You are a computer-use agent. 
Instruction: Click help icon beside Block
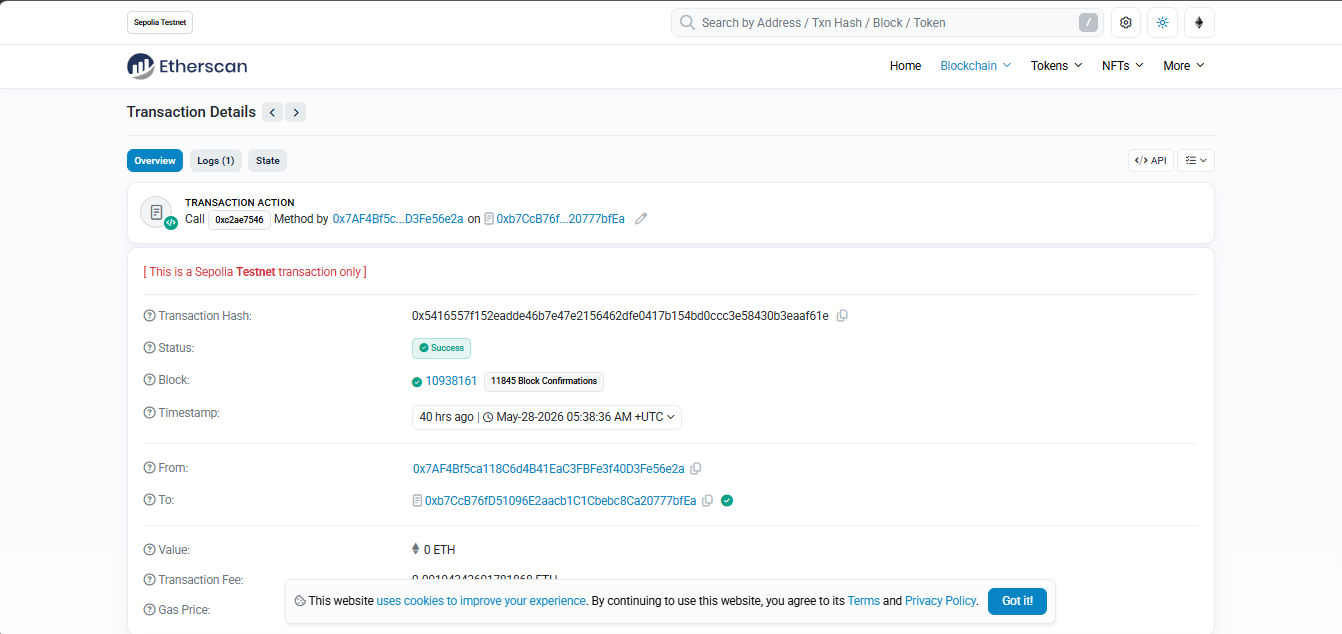(x=150, y=380)
